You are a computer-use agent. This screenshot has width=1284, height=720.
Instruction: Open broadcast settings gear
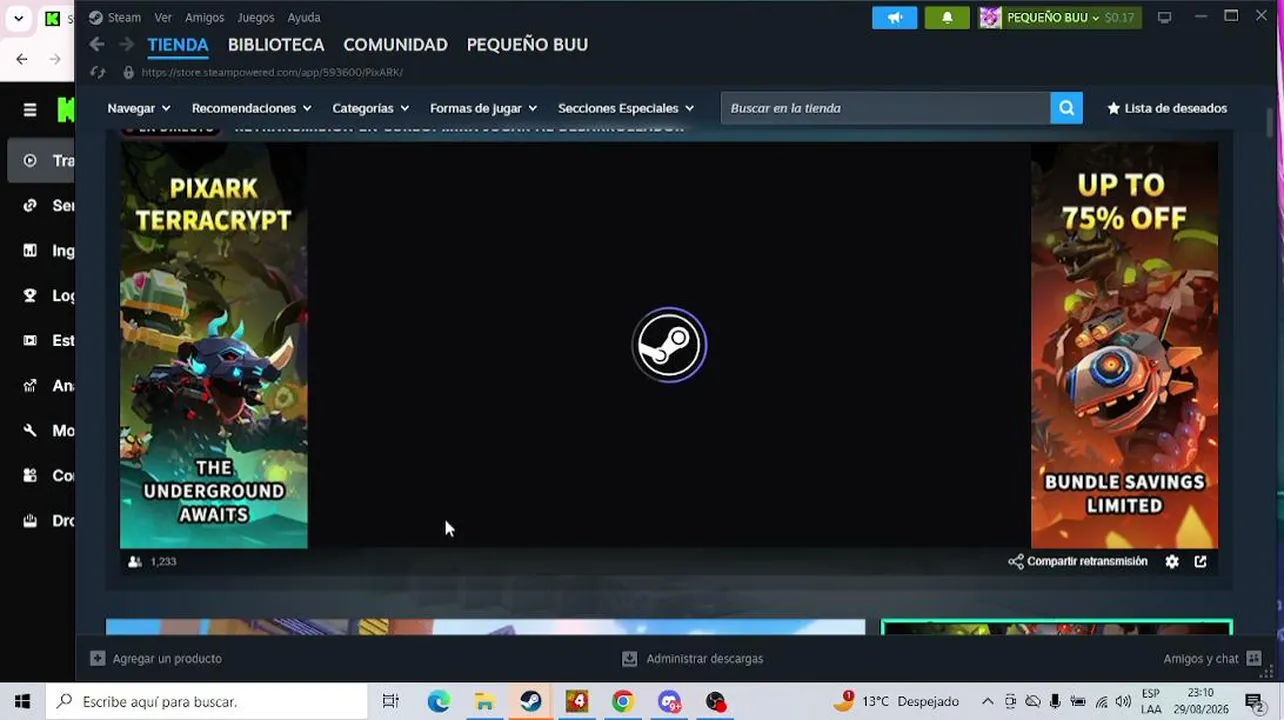pyautogui.click(x=1172, y=562)
